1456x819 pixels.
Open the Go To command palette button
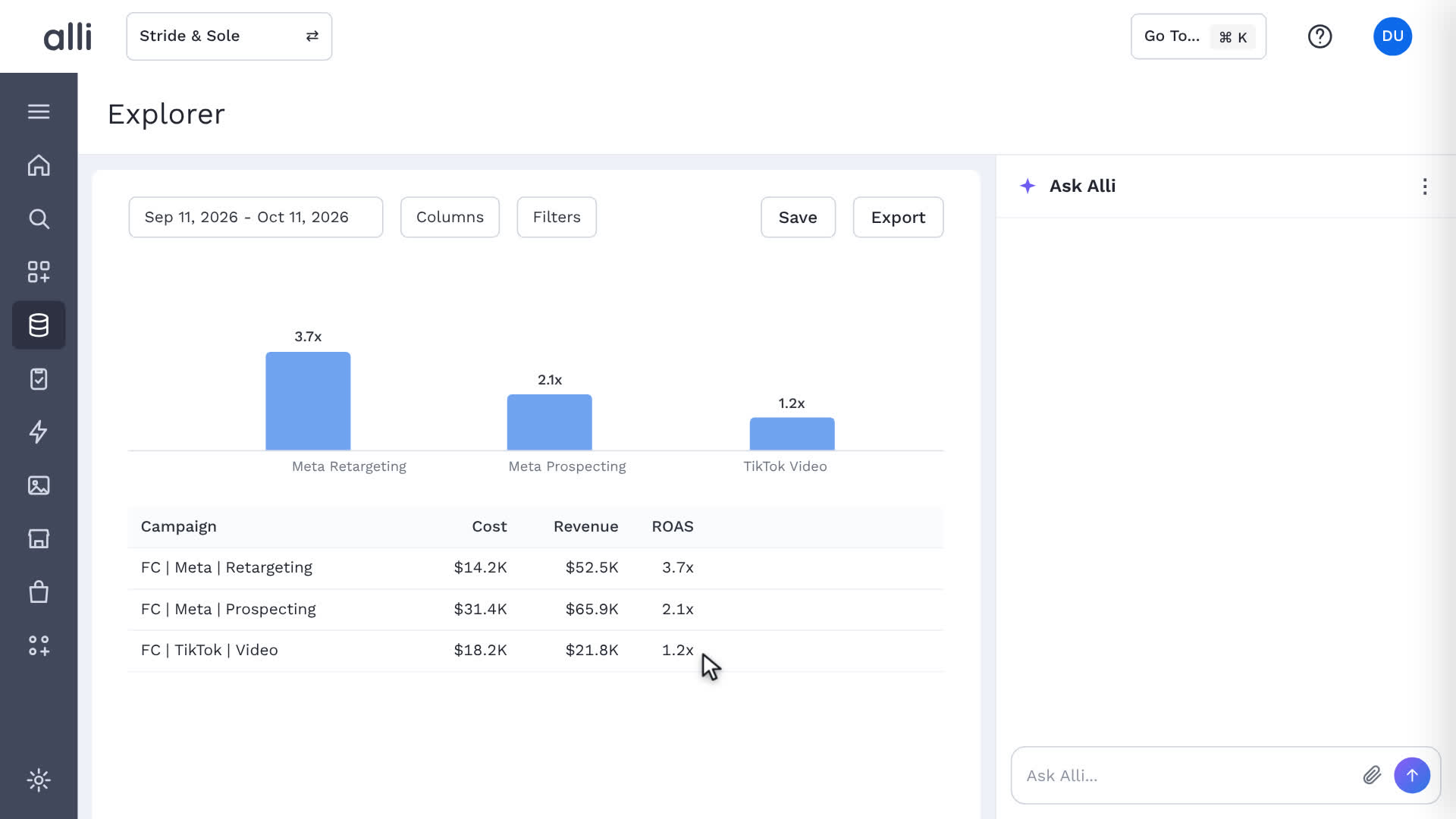click(1198, 36)
